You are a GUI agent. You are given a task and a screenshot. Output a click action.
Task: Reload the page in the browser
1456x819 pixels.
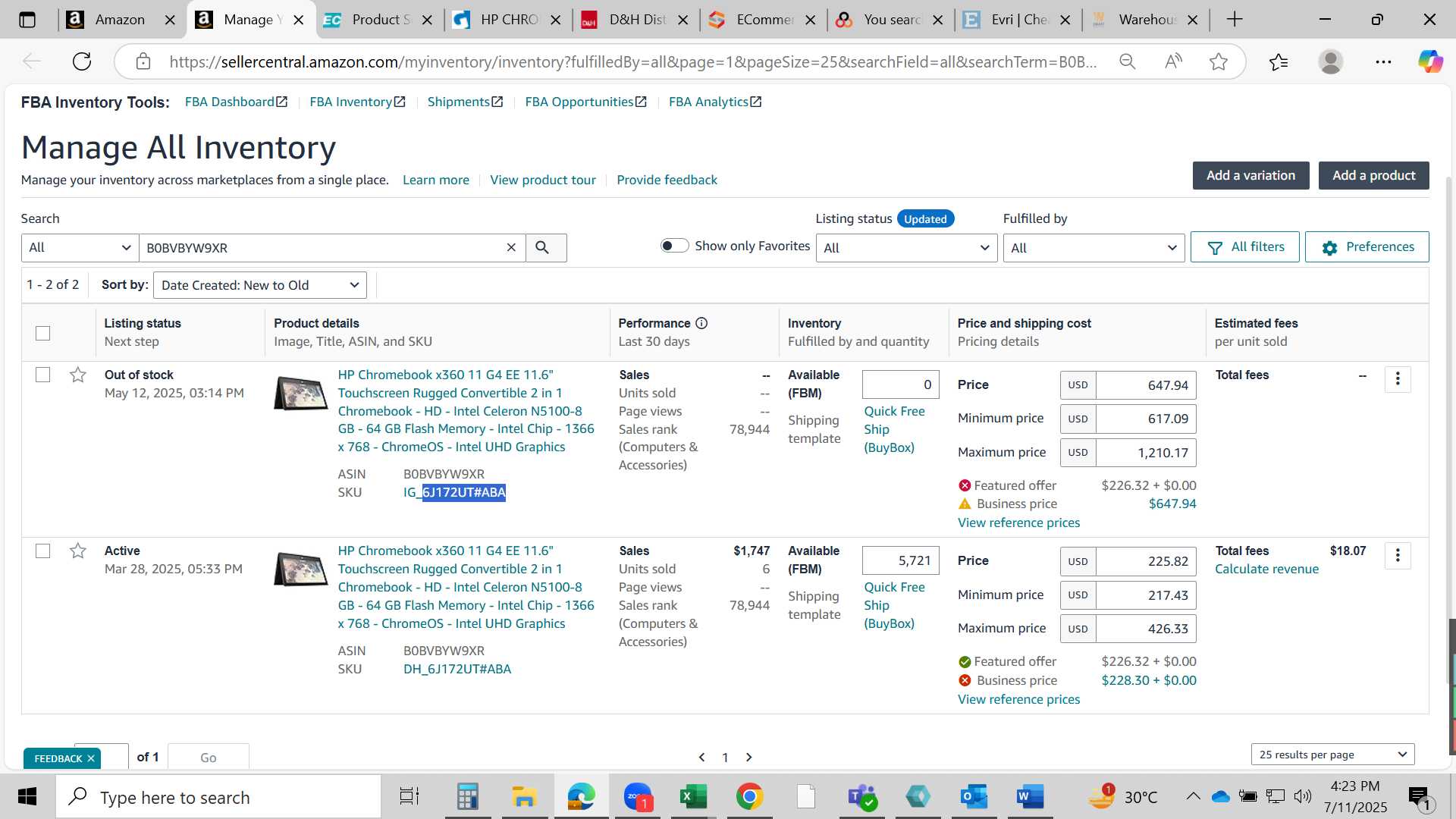click(x=82, y=61)
